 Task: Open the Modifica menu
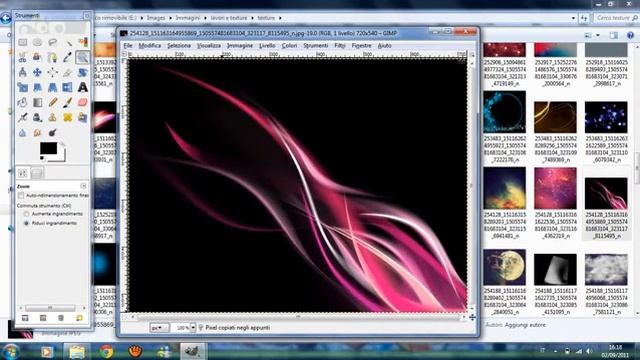[x=150, y=46]
